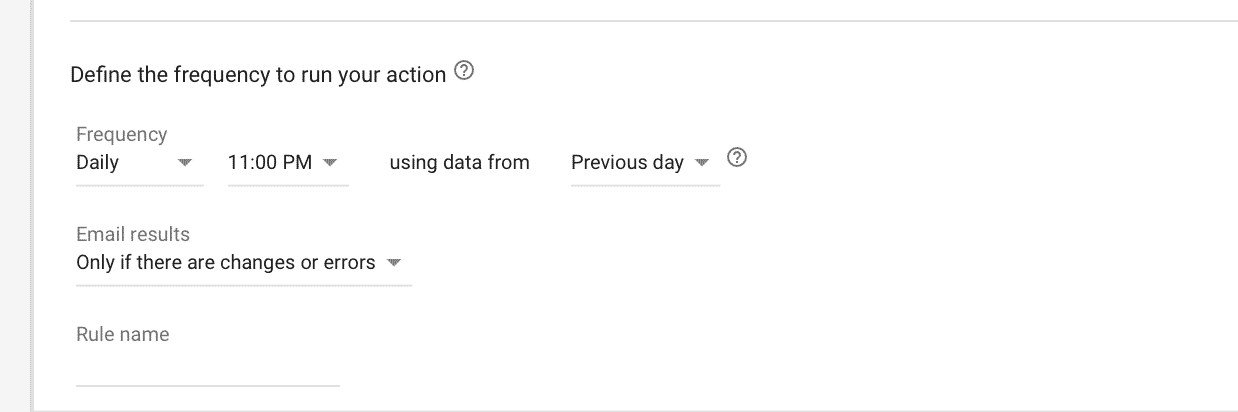Click the arrow icon beside 11:00 PM

pos(331,163)
